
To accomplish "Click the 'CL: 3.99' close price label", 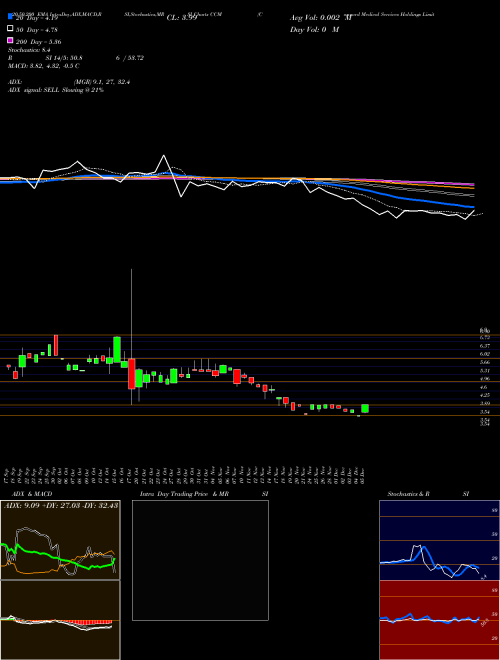I will 182,18.
